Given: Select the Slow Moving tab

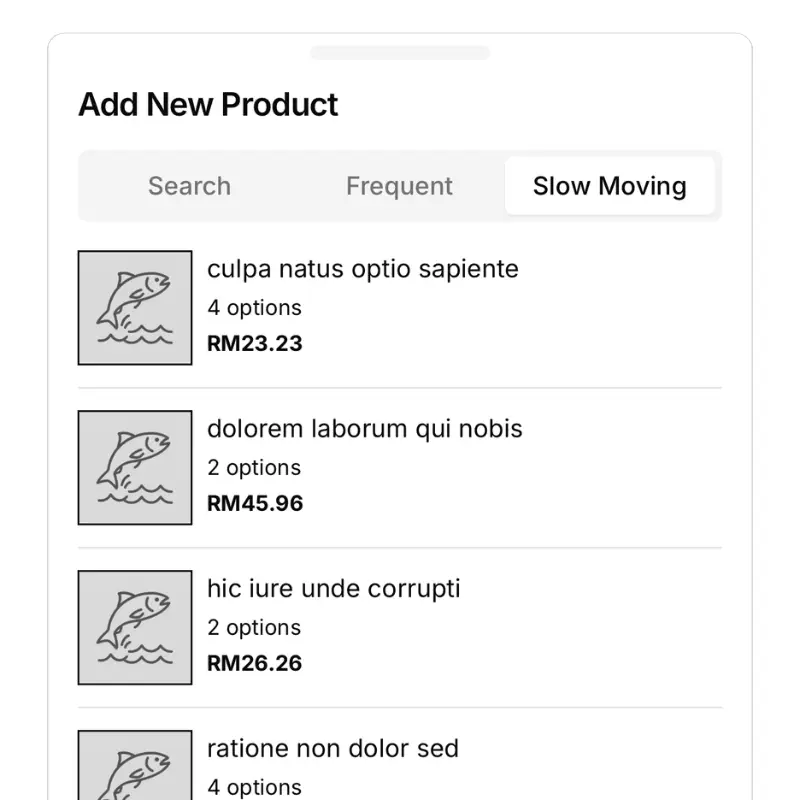Looking at the screenshot, I should 610,186.
